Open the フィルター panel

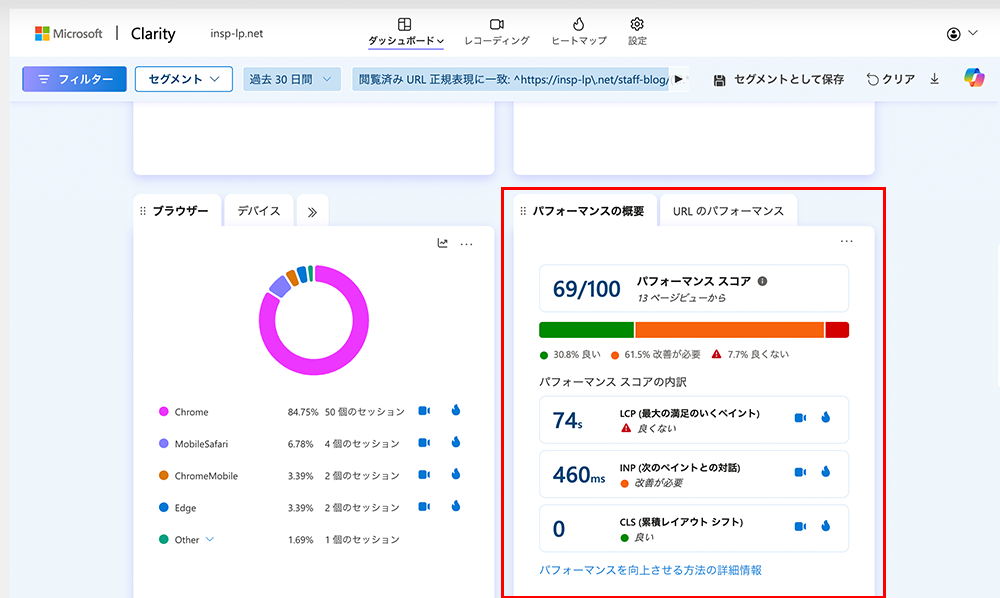tap(75, 79)
